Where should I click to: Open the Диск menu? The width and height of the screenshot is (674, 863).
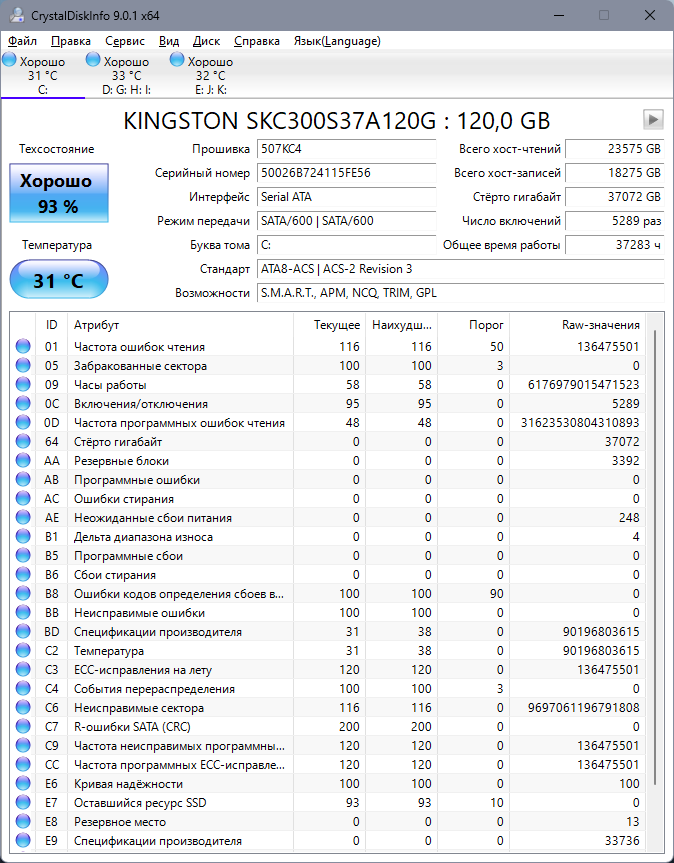[x=206, y=41]
